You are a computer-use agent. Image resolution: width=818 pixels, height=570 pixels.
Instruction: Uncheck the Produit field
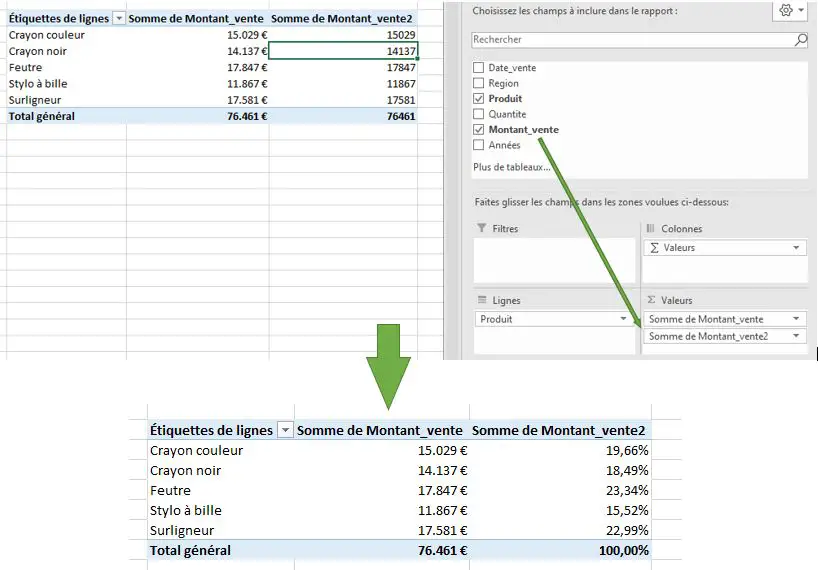478,98
